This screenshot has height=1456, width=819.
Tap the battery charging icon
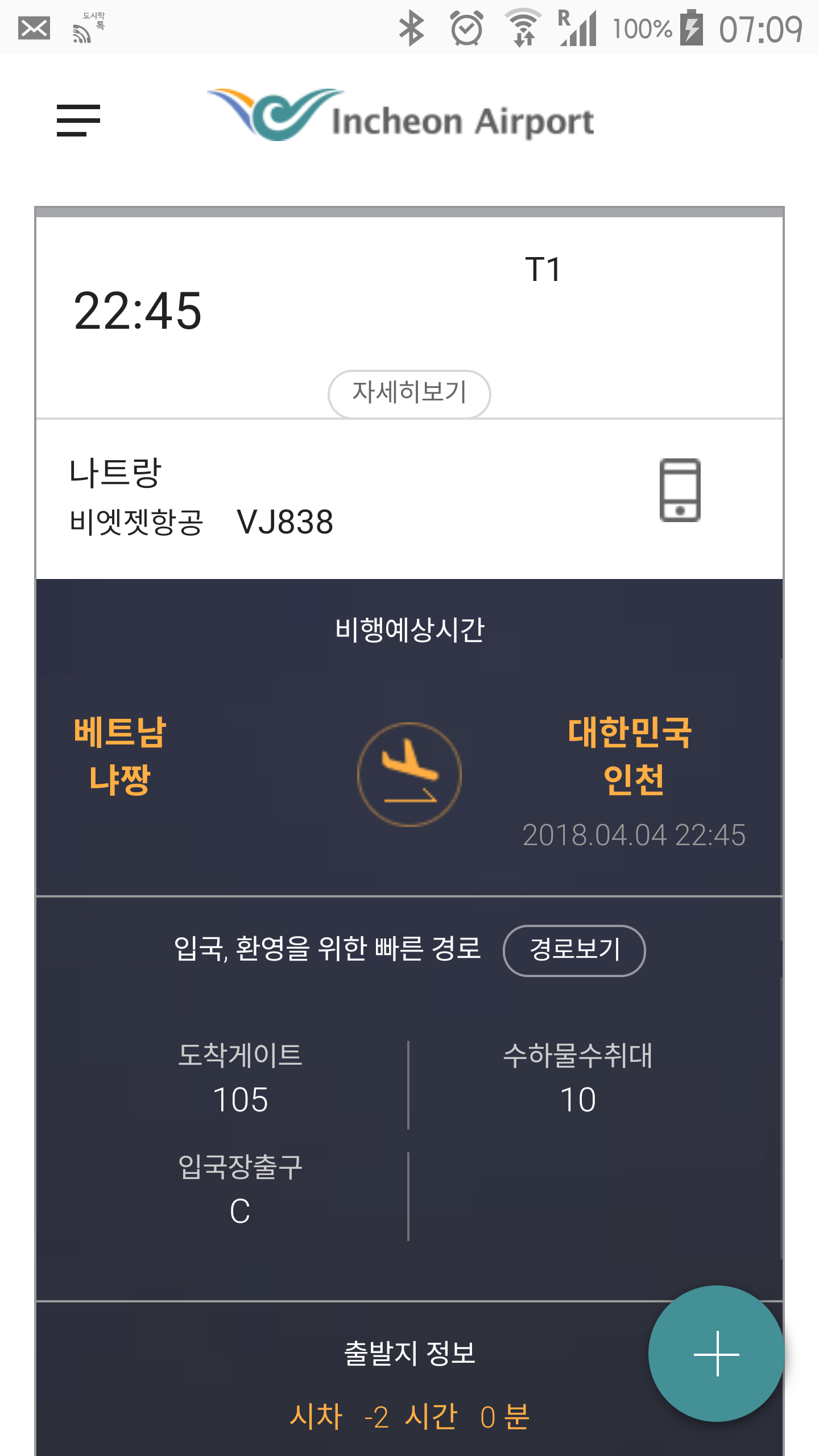click(692, 28)
